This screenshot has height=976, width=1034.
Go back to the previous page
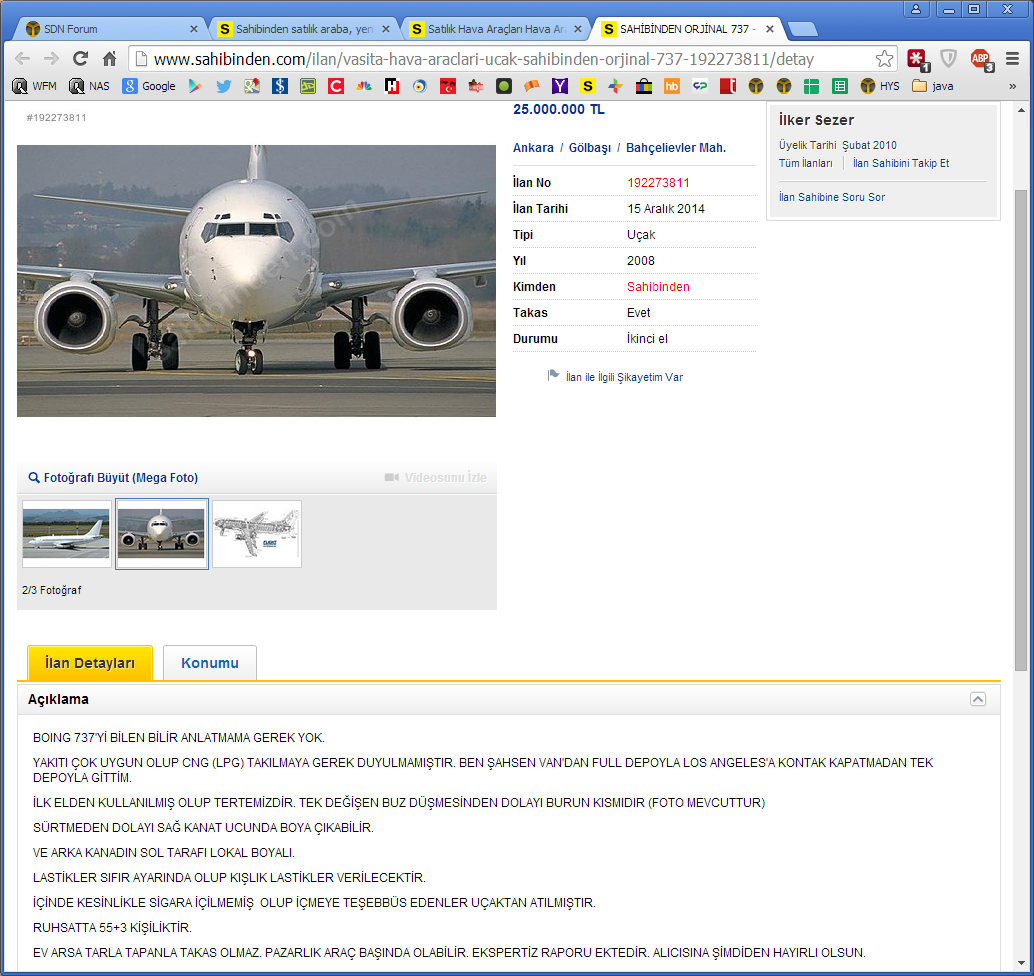click(x=22, y=59)
